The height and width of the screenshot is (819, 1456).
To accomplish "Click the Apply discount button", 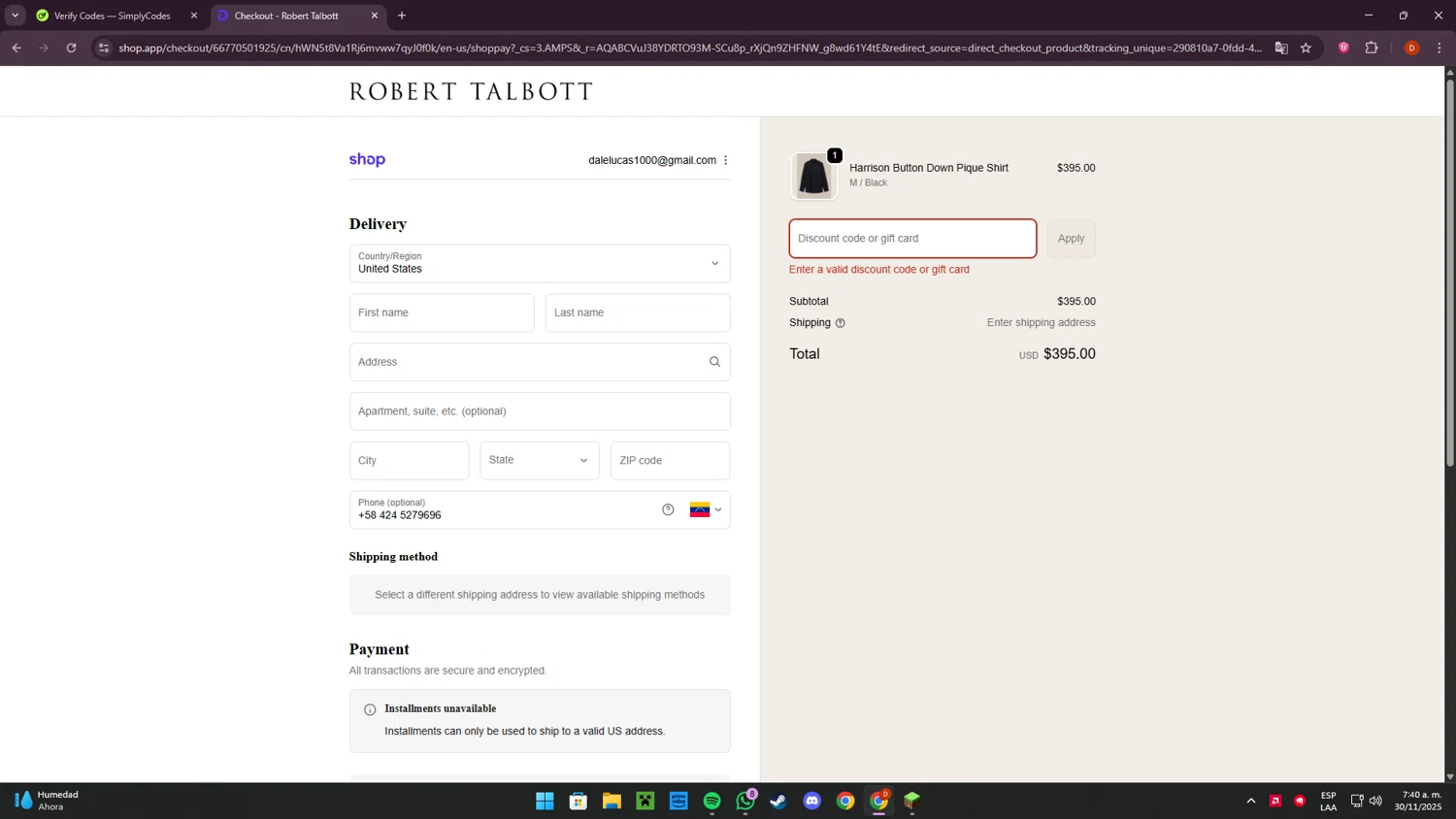I will point(1071,239).
